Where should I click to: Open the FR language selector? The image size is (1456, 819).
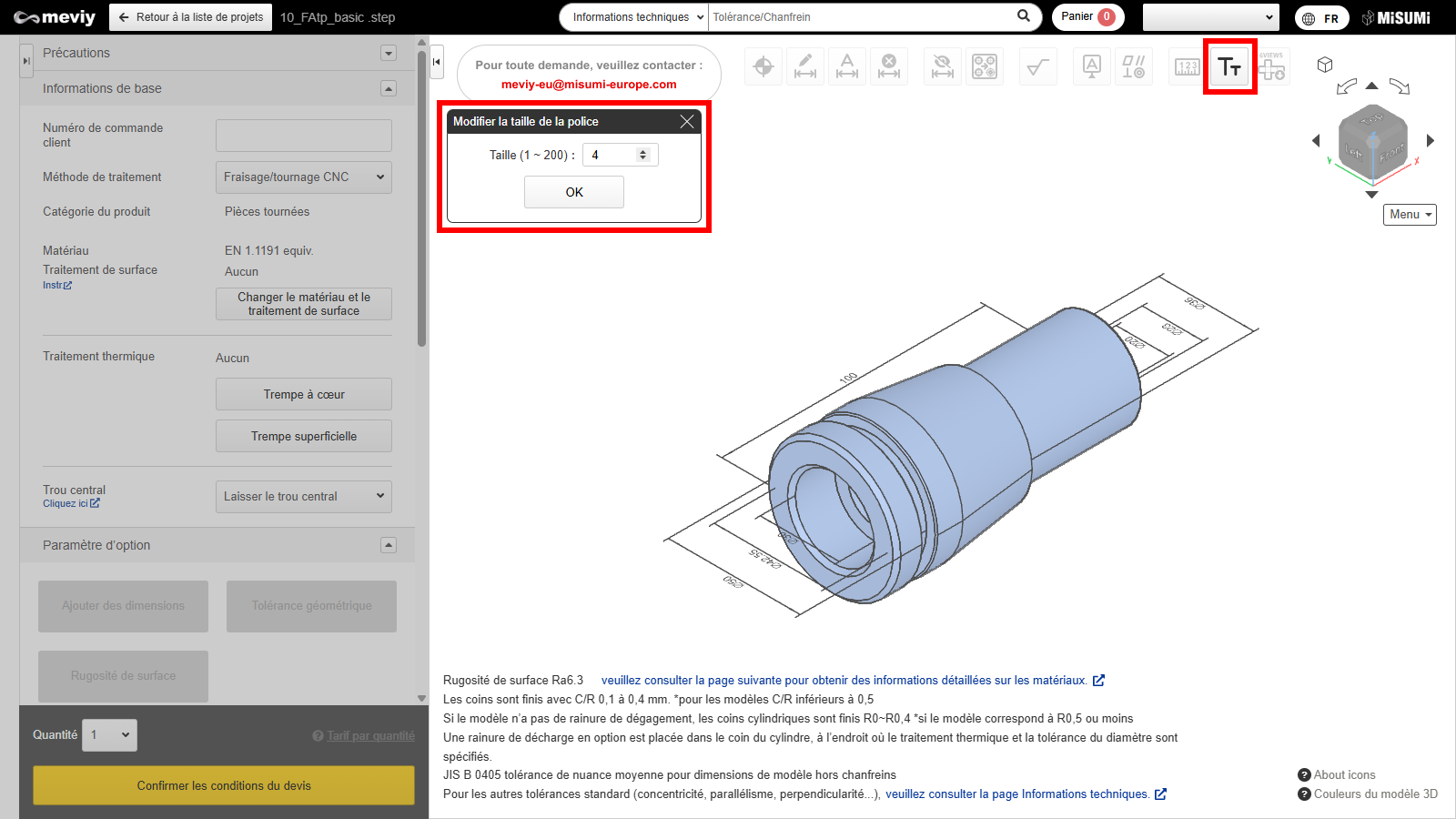click(x=1321, y=18)
